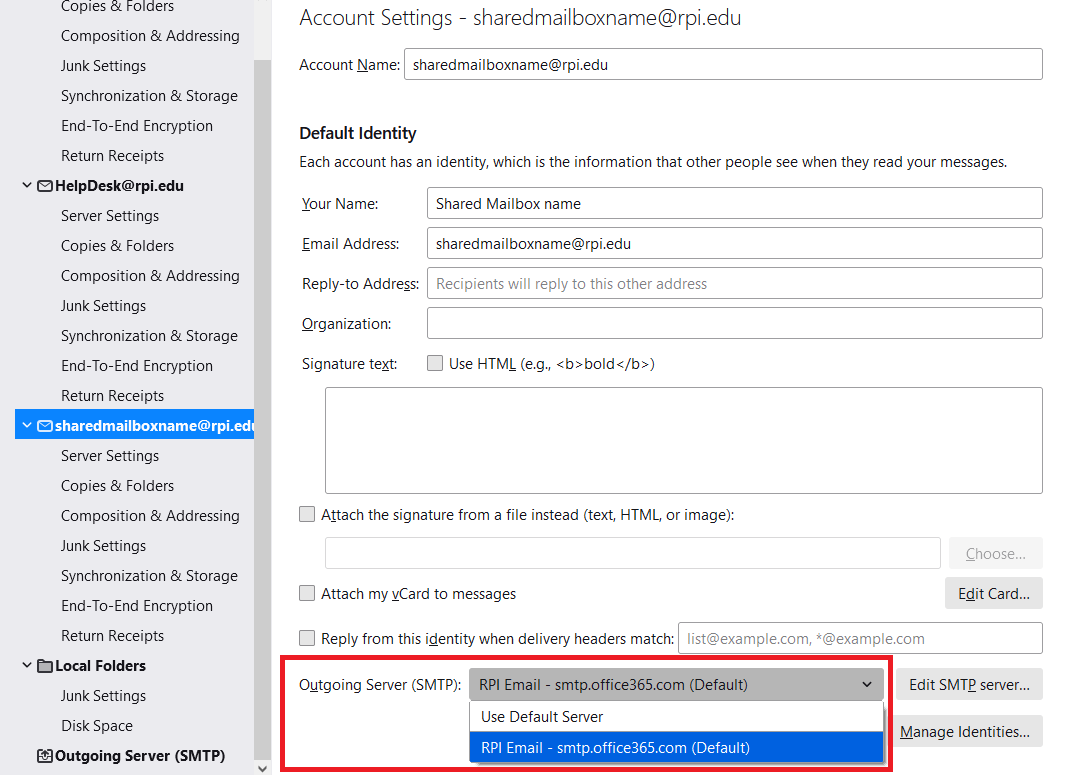Viewport: 1065px width, 775px height.
Task: Click the Edit Card button
Action: [994, 594]
